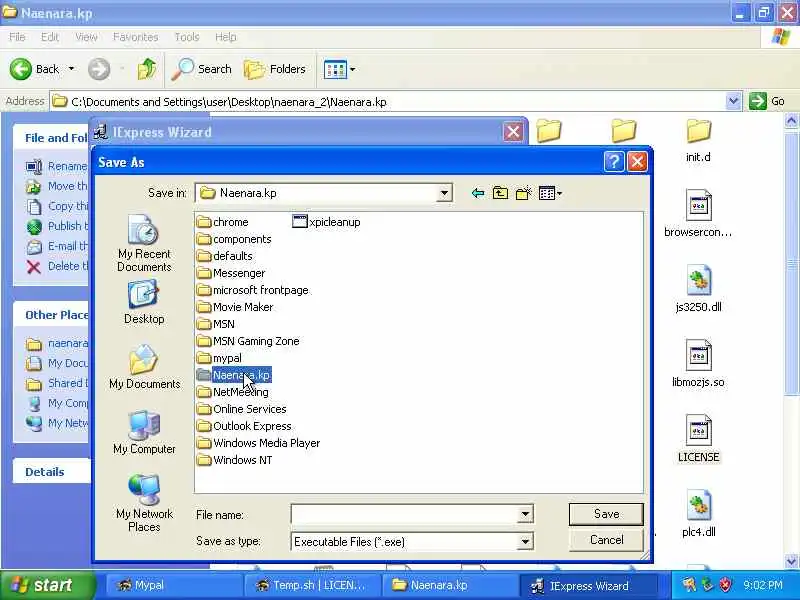Screen dimensions: 800x600
Task: Click the Explorer address path field
Action: tap(388, 102)
